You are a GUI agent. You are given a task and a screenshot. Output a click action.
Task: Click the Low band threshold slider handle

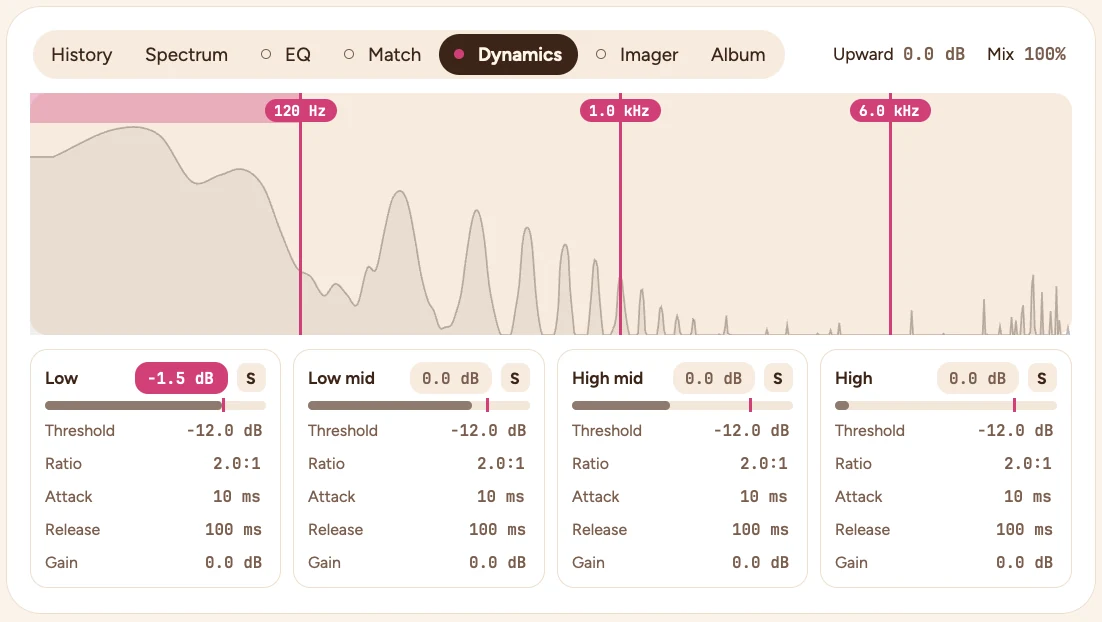223,405
